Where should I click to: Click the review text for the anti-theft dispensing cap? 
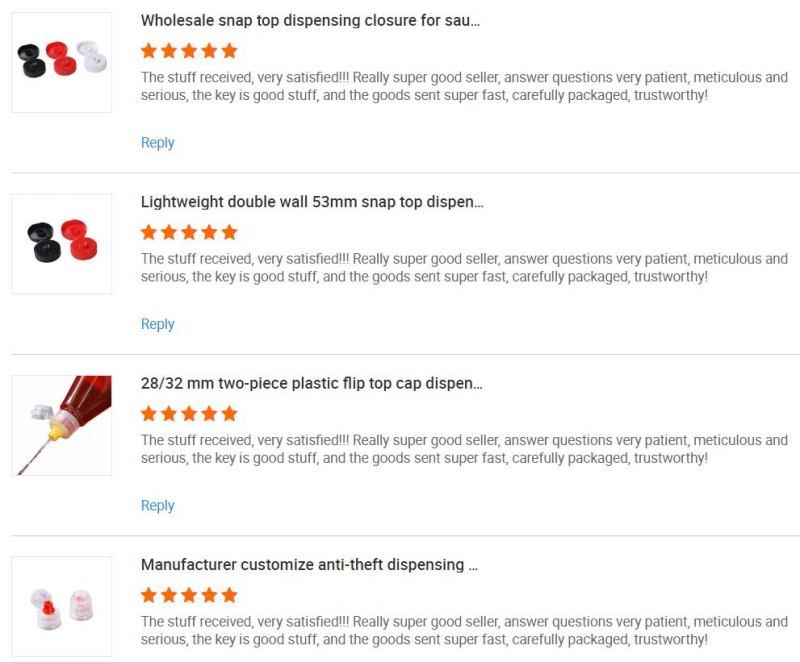click(x=464, y=630)
